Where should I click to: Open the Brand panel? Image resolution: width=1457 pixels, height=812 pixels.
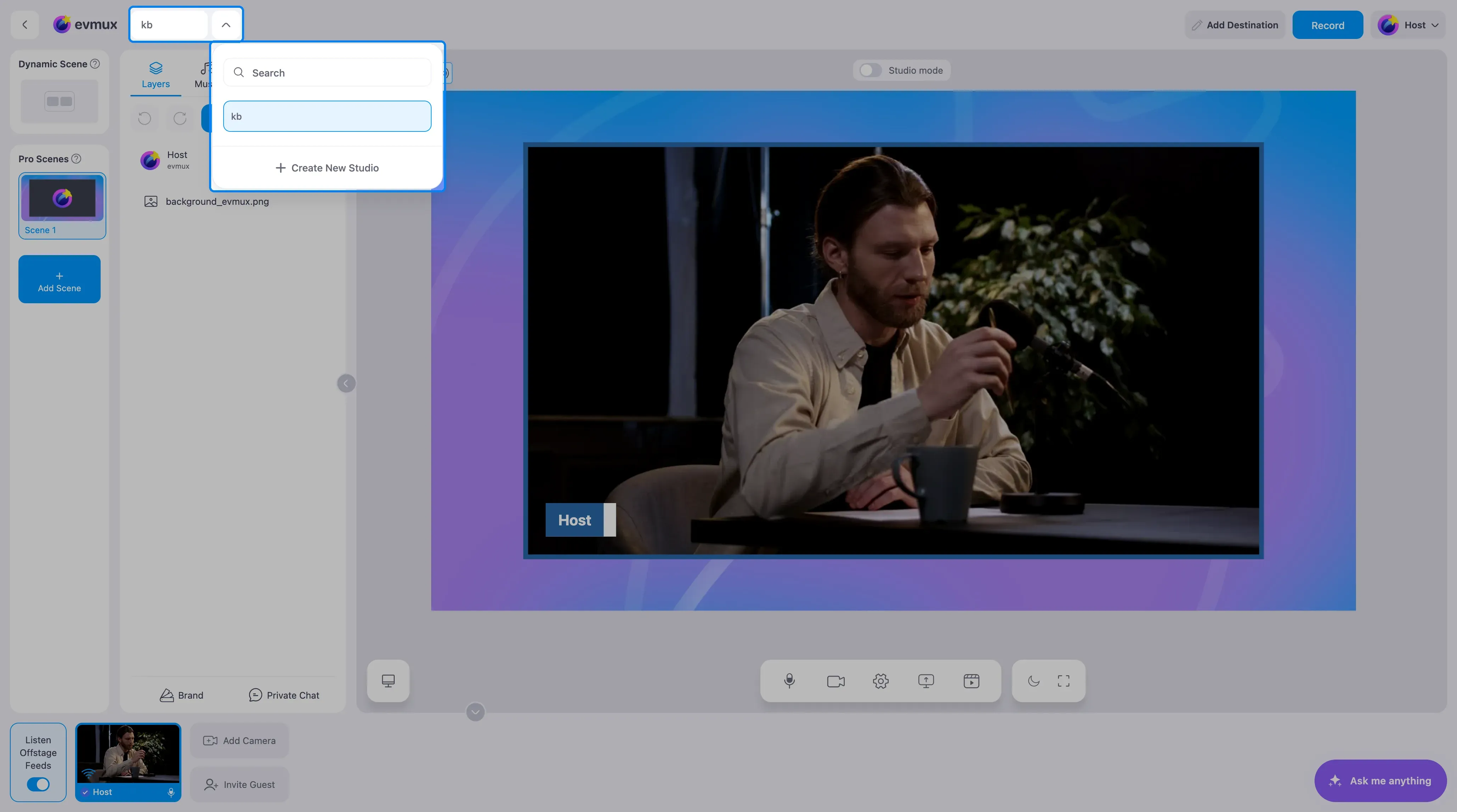point(181,695)
